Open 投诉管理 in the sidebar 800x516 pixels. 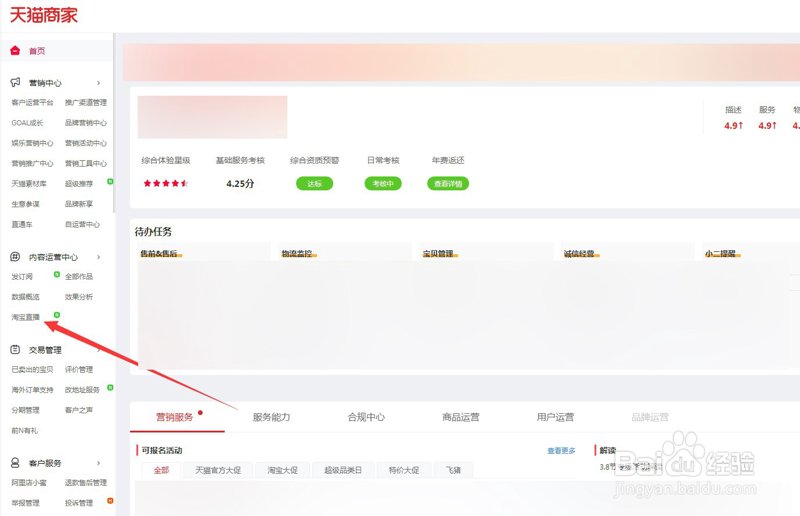(79, 503)
